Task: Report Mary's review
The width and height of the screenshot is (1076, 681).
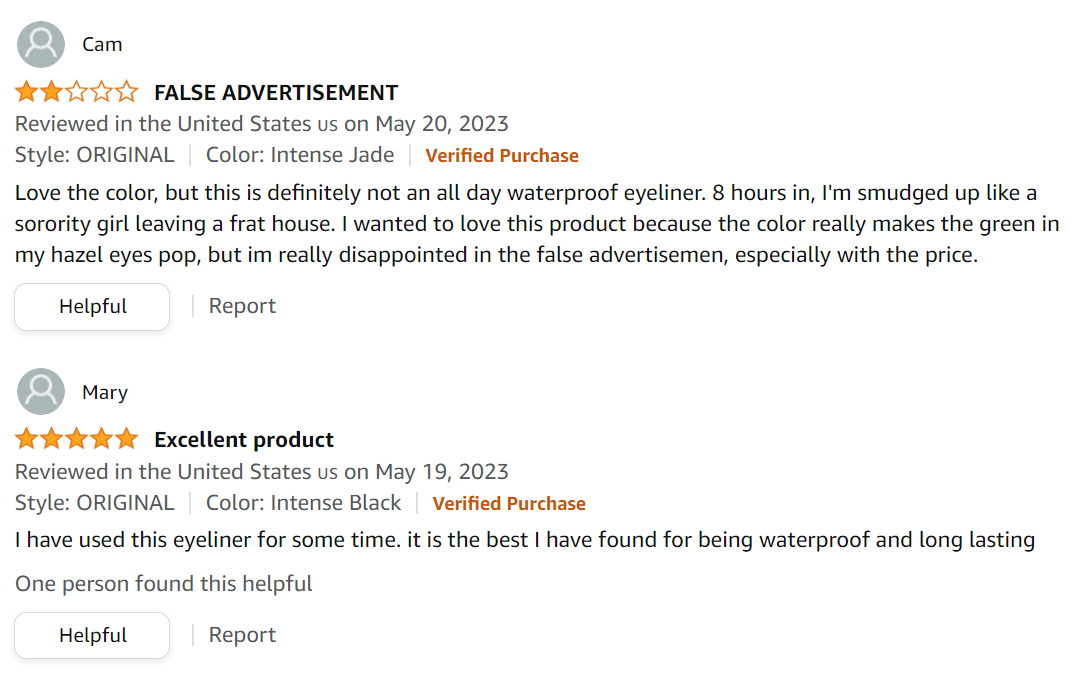Action: point(242,635)
